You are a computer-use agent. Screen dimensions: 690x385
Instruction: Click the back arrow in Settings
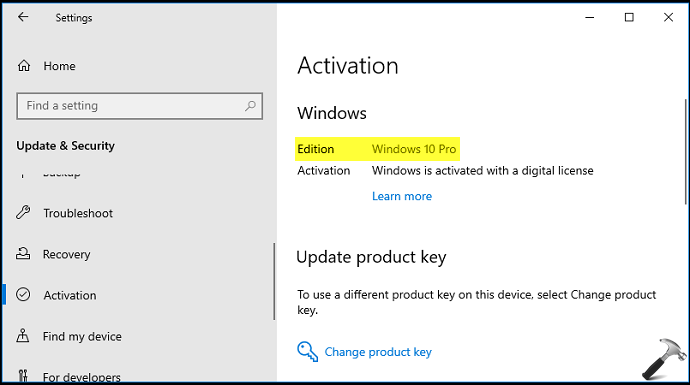pos(23,17)
